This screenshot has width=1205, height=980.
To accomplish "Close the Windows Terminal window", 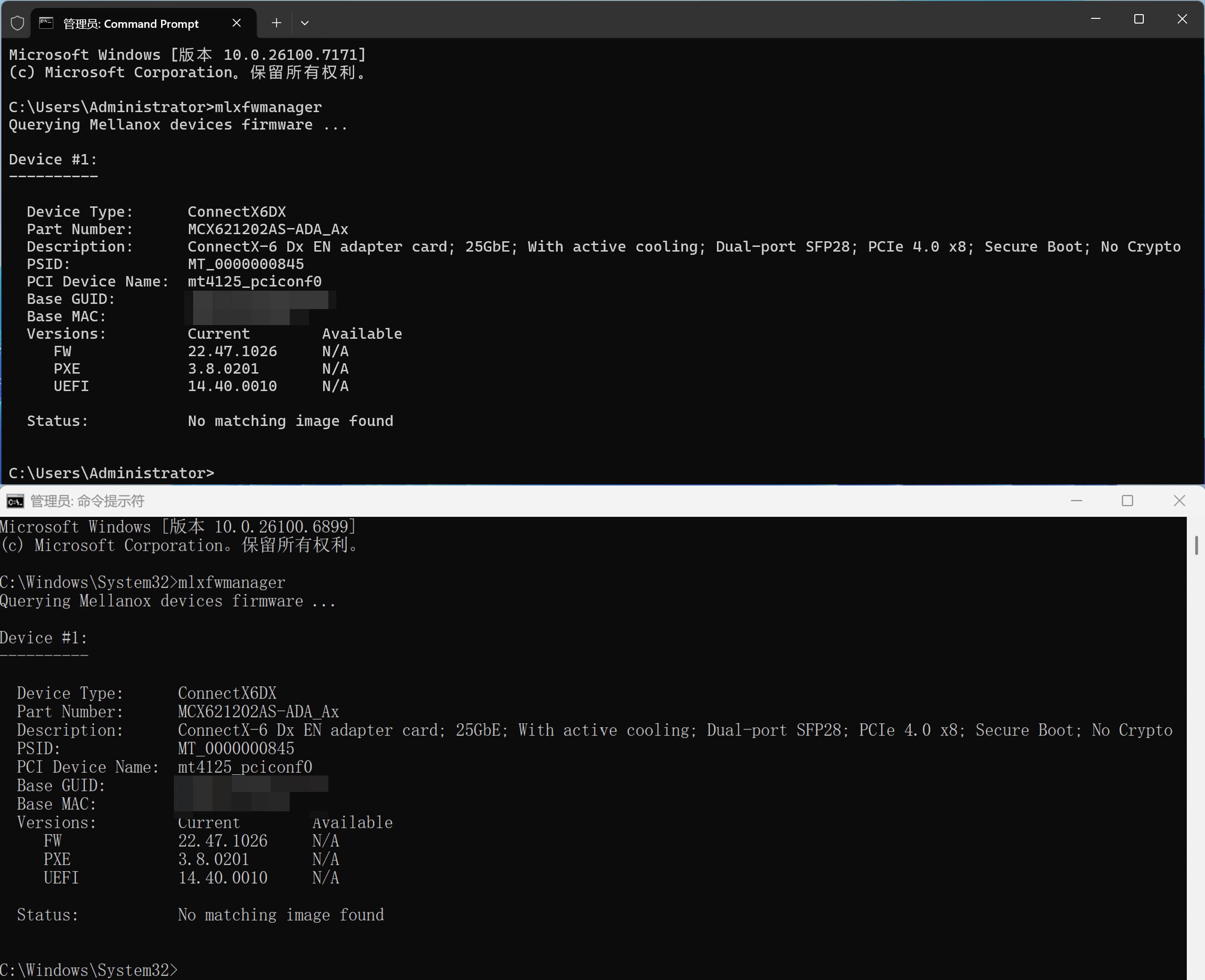I will (1182, 19).
